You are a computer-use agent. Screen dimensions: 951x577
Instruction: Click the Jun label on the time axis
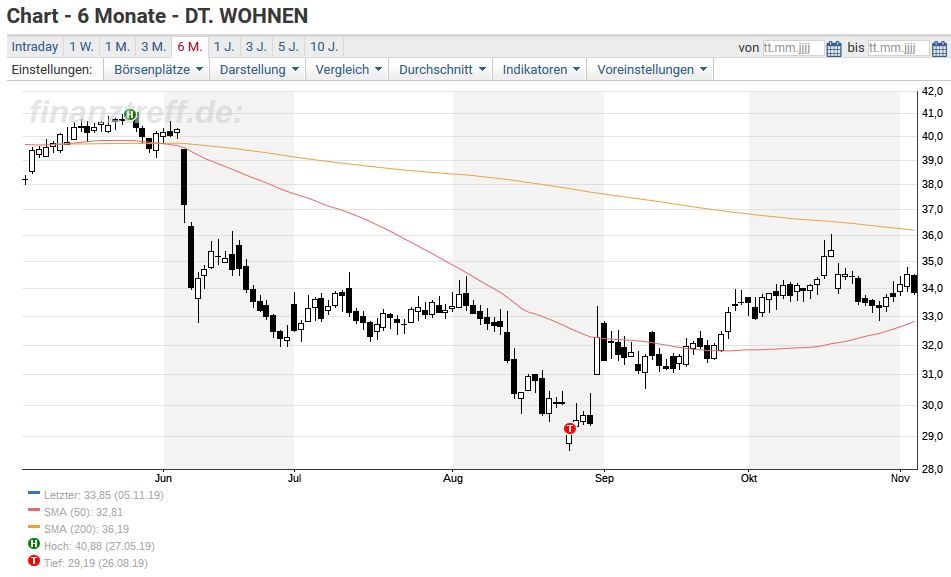[x=163, y=478]
